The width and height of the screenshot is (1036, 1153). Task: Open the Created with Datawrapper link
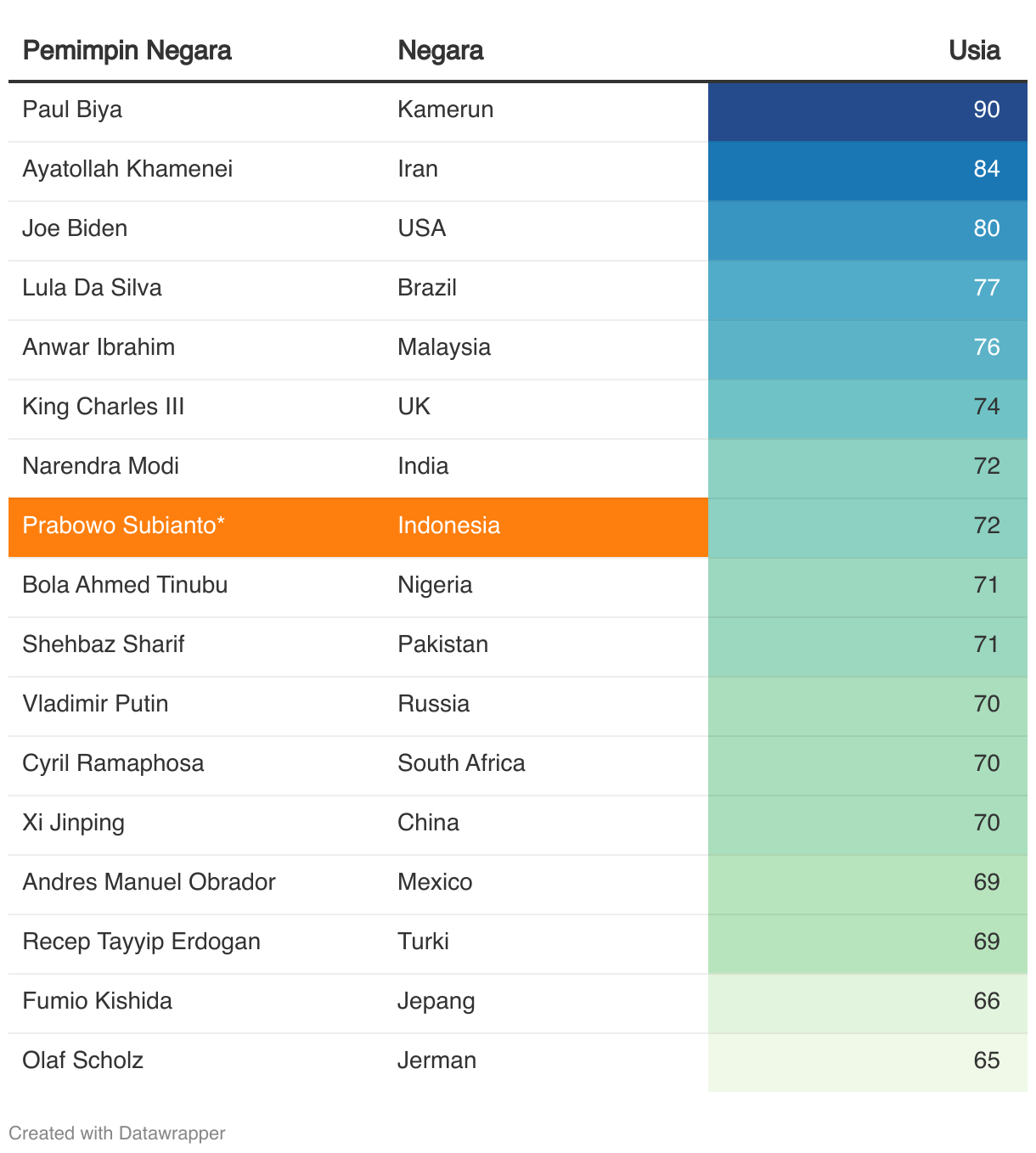coord(117,1133)
